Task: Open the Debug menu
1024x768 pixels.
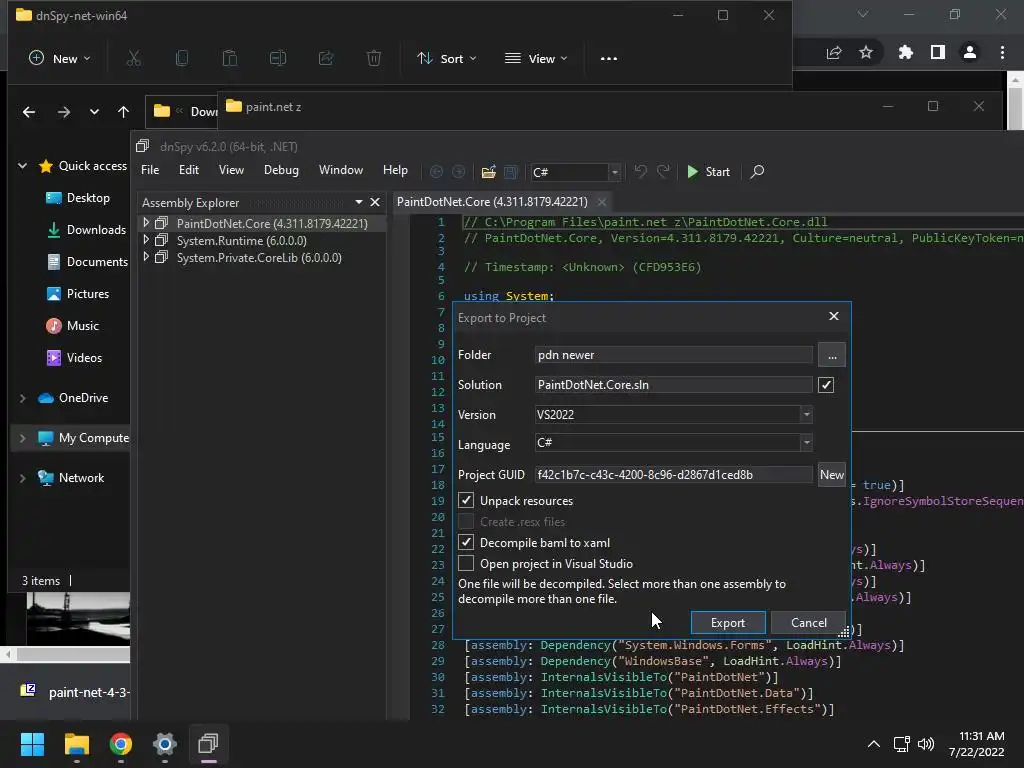Action: tap(281, 170)
